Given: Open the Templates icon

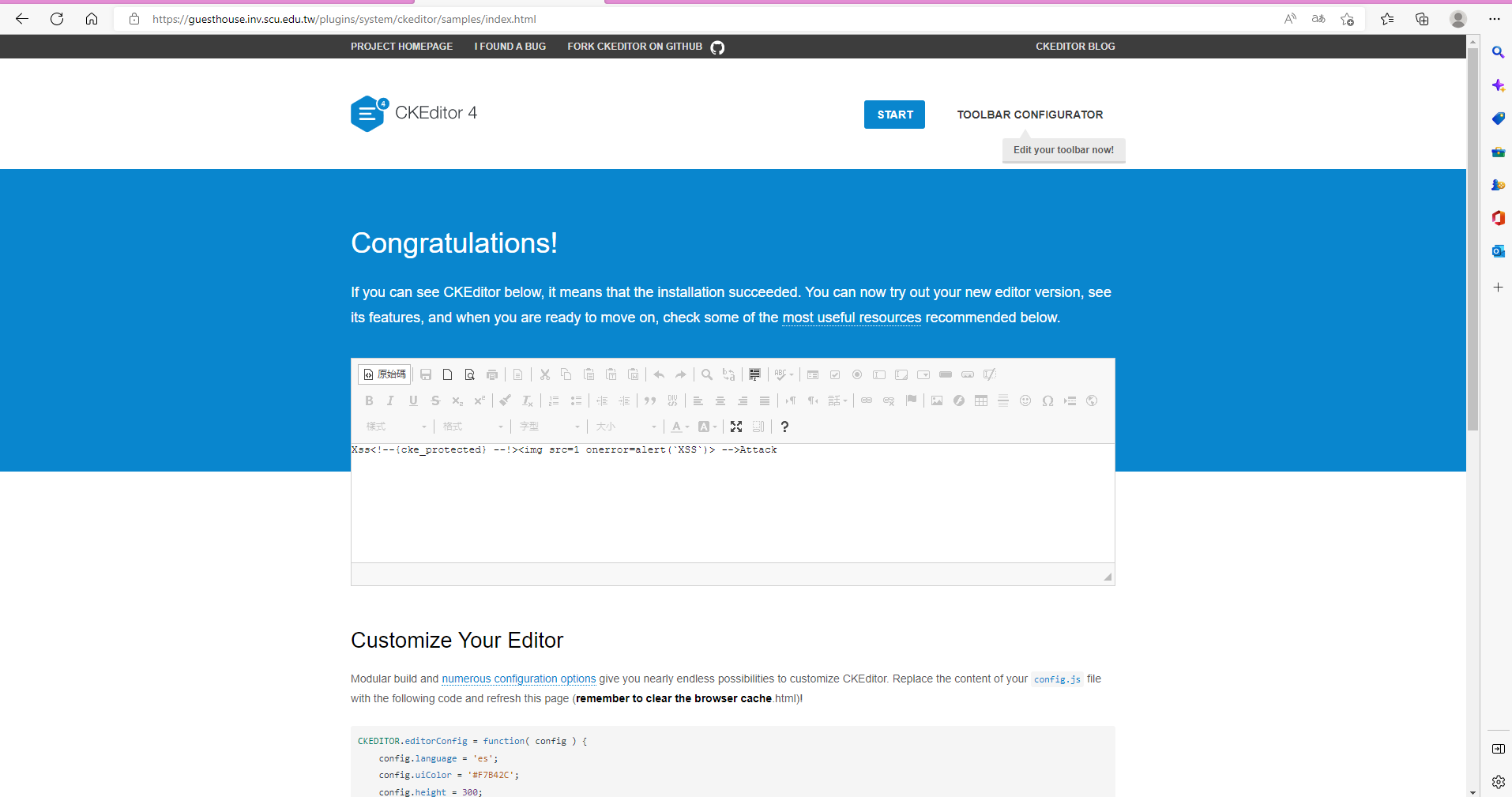Looking at the screenshot, I should [517, 374].
